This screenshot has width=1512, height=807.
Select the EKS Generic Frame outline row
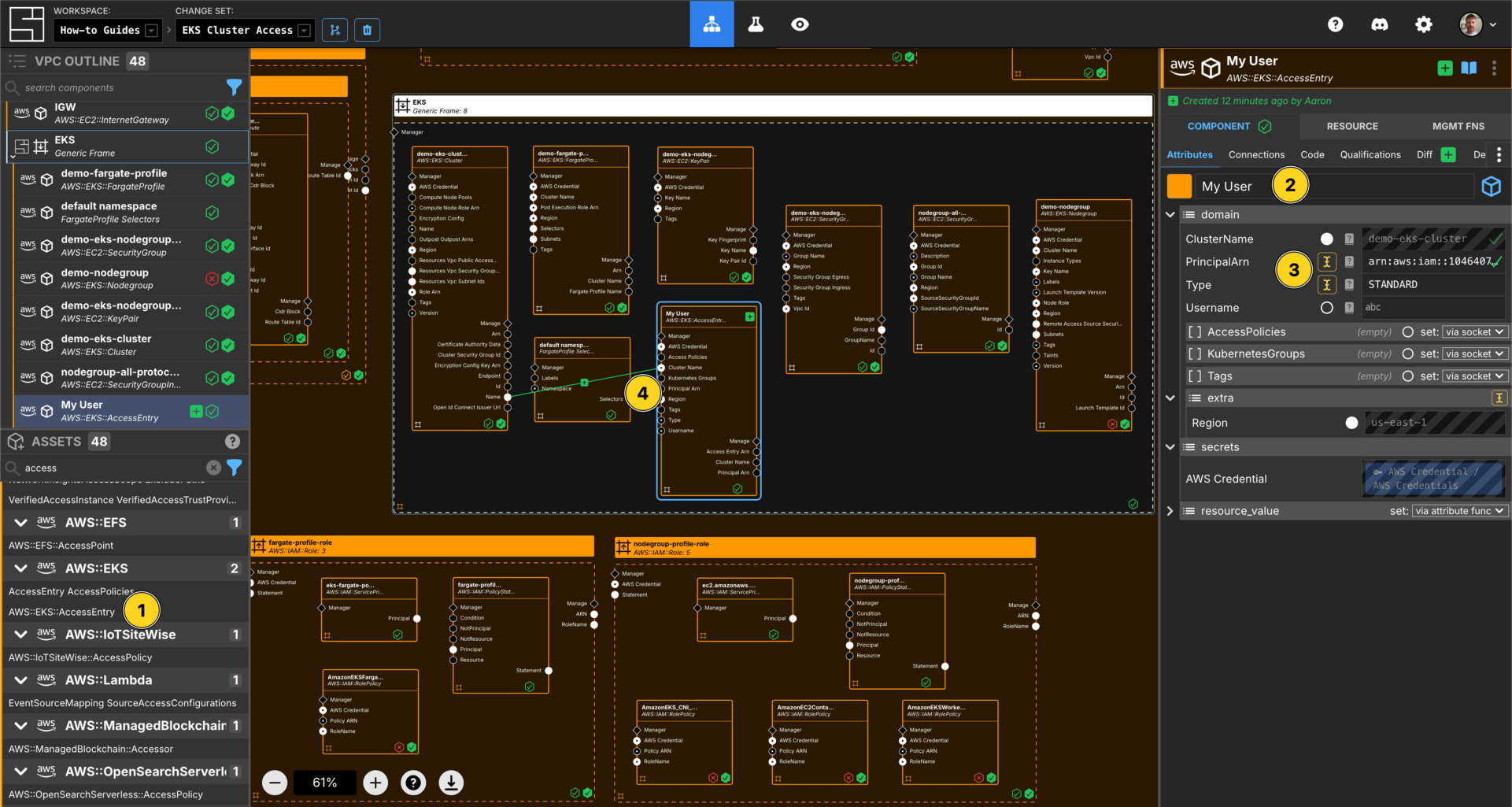click(126, 146)
